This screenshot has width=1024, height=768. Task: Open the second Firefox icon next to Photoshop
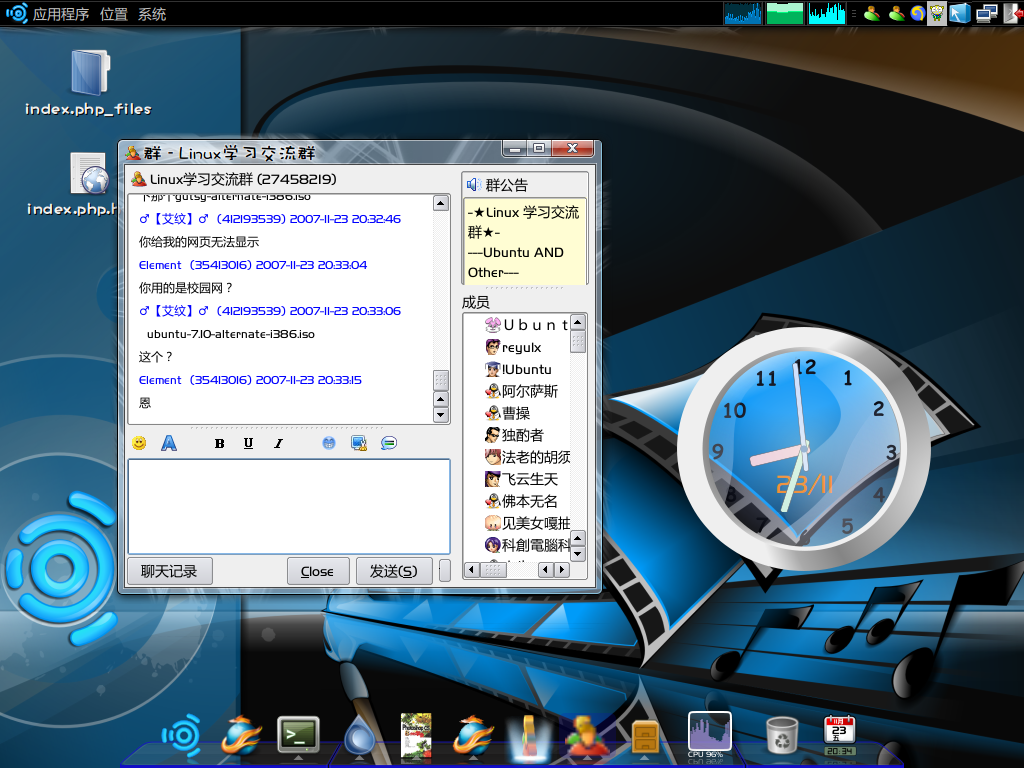pyautogui.click(x=473, y=736)
